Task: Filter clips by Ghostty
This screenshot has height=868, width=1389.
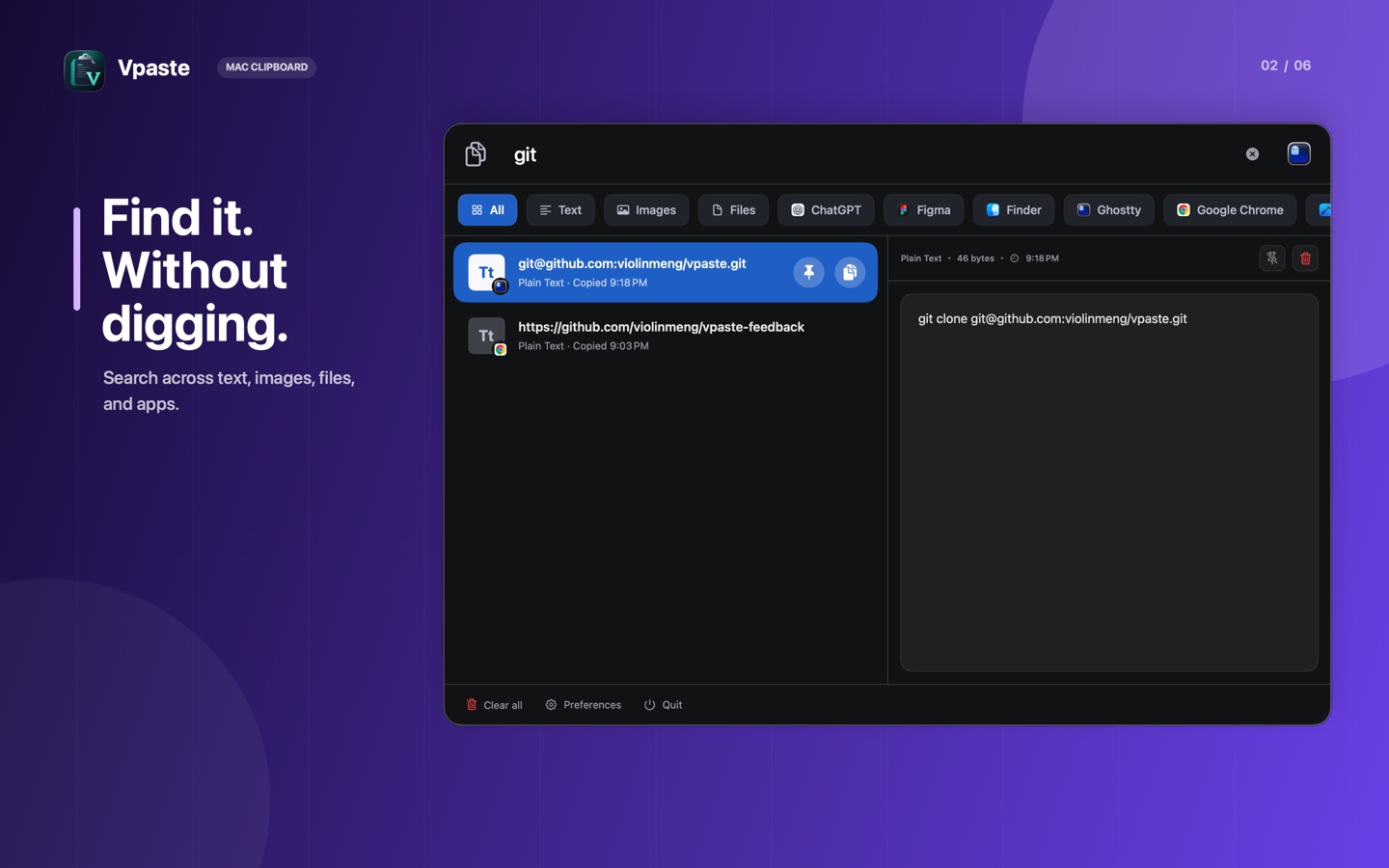Action: pos(1109,210)
